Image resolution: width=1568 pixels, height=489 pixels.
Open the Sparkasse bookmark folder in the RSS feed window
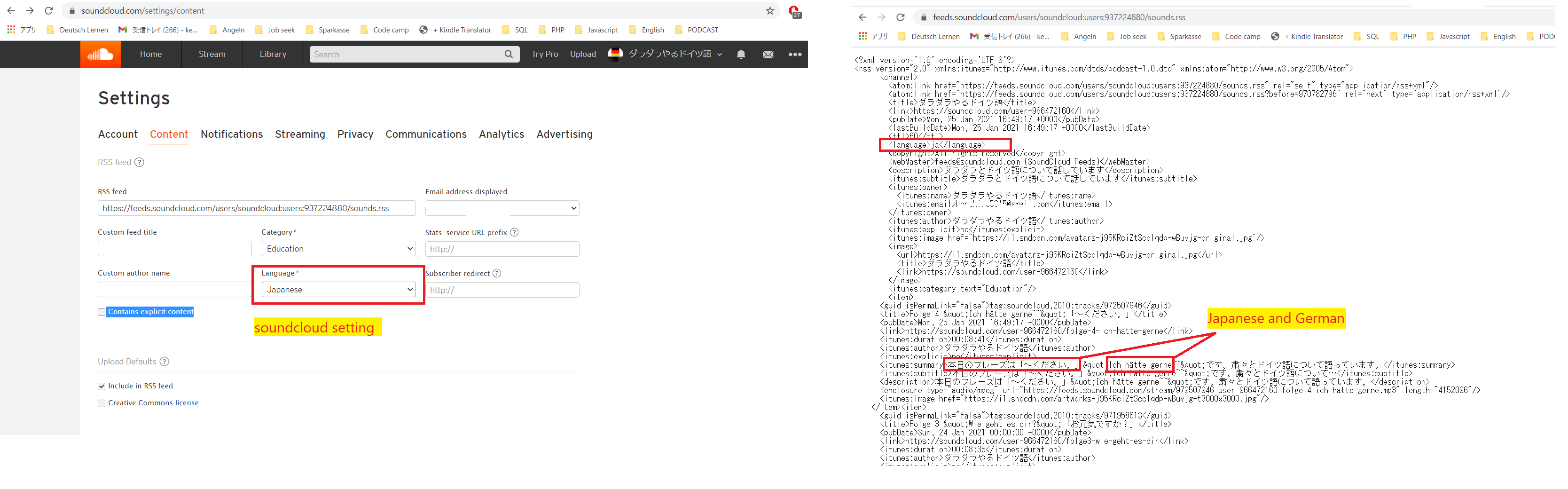pyautogui.click(x=1180, y=37)
